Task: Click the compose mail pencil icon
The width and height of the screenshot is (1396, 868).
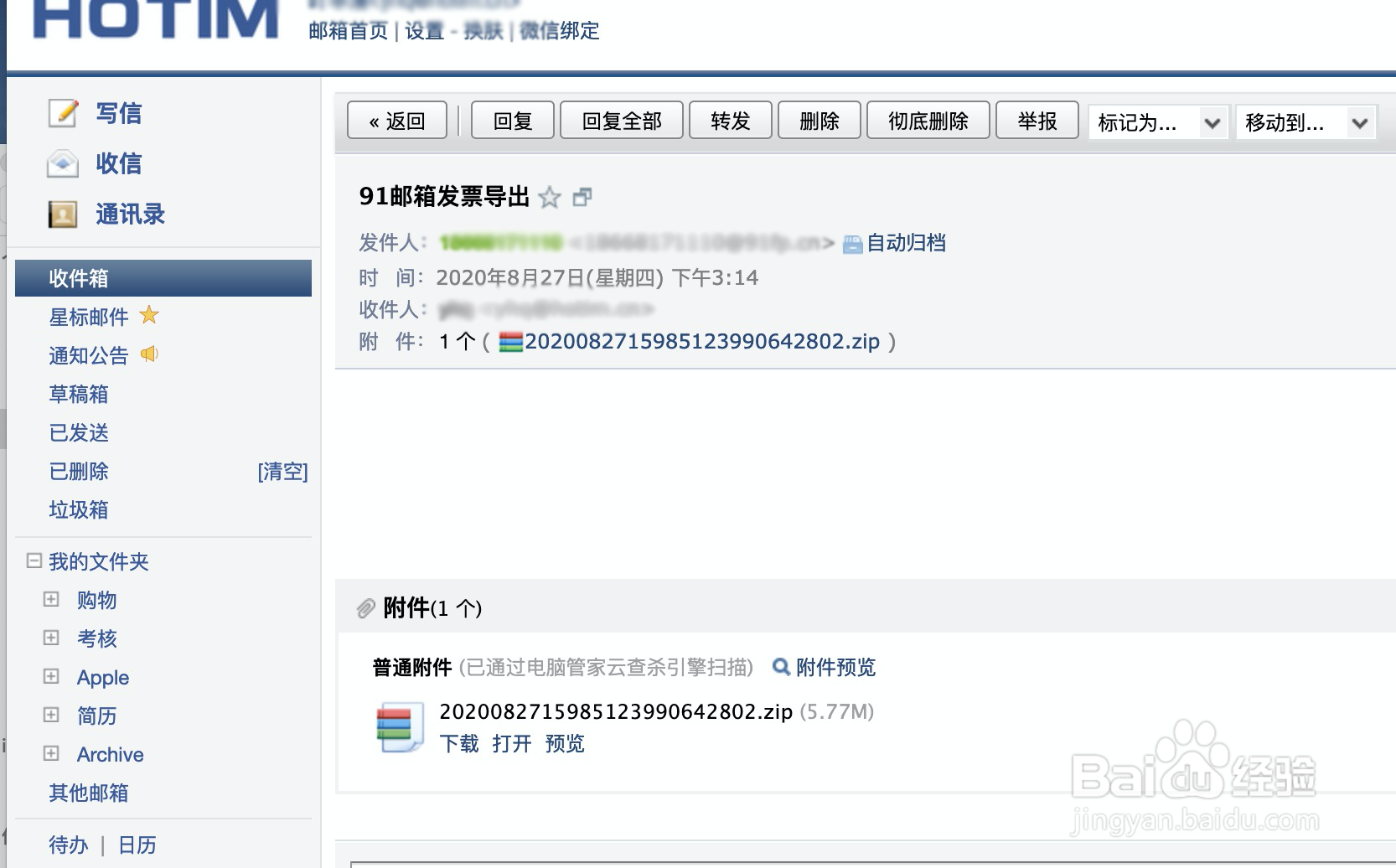Action: click(x=63, y=112)
